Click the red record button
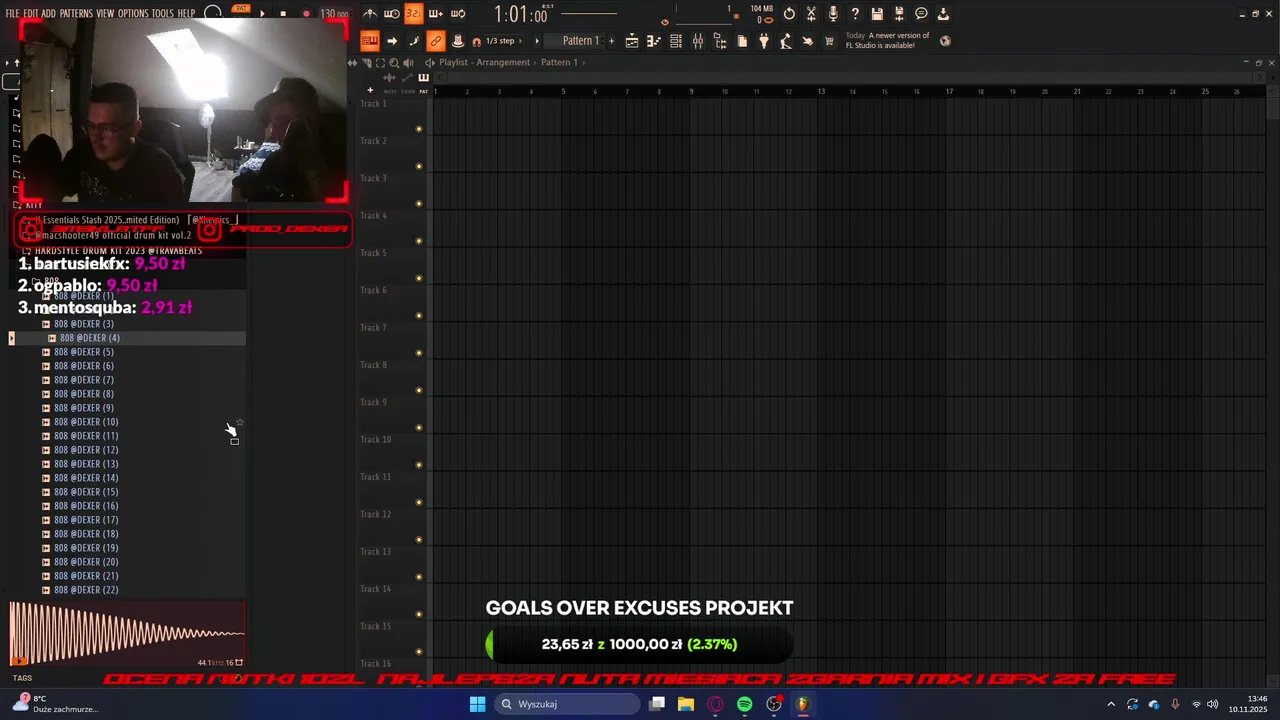 [x=306, y=14]
